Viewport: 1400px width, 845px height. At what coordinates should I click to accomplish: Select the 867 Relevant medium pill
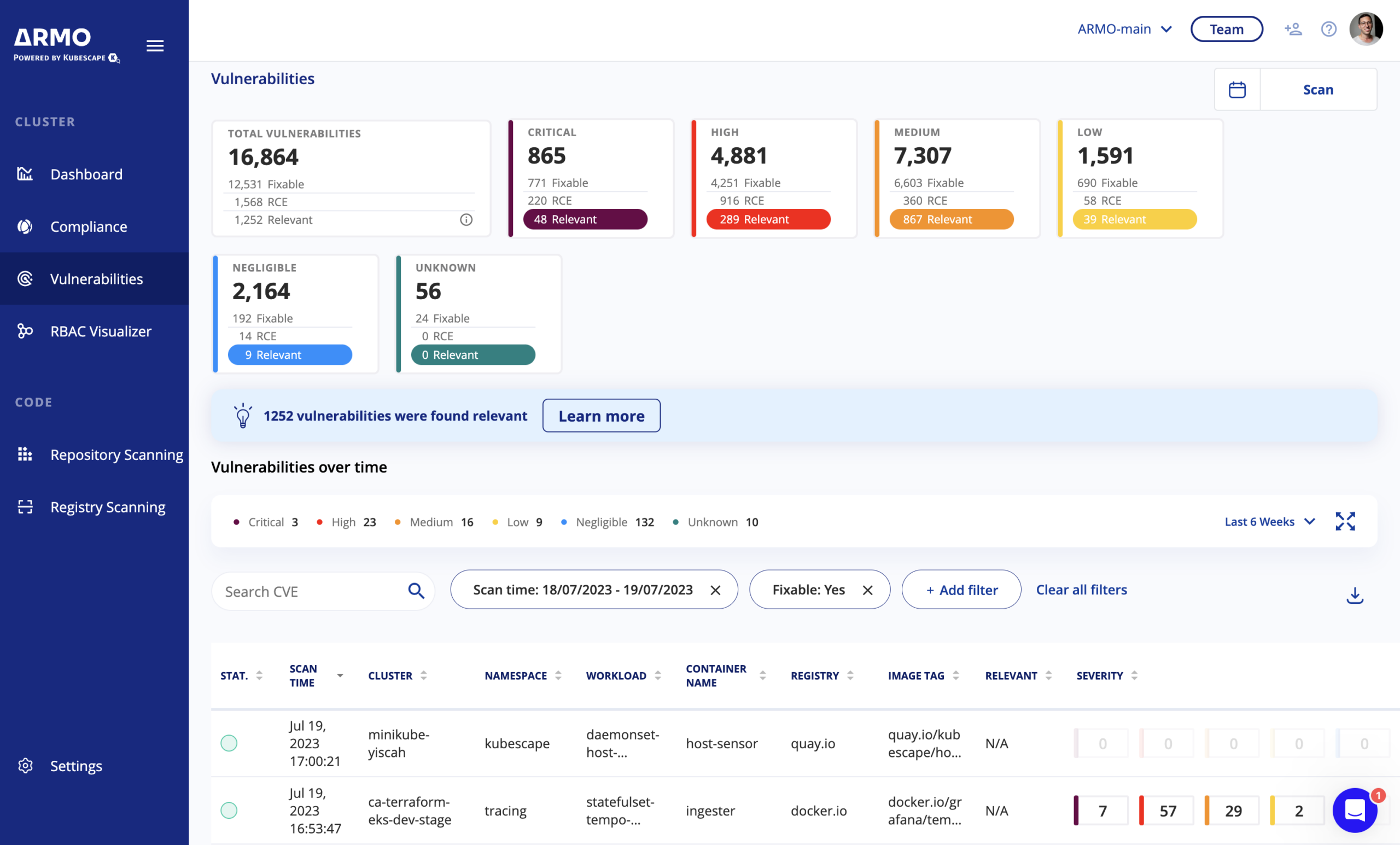tap(951, 219)
